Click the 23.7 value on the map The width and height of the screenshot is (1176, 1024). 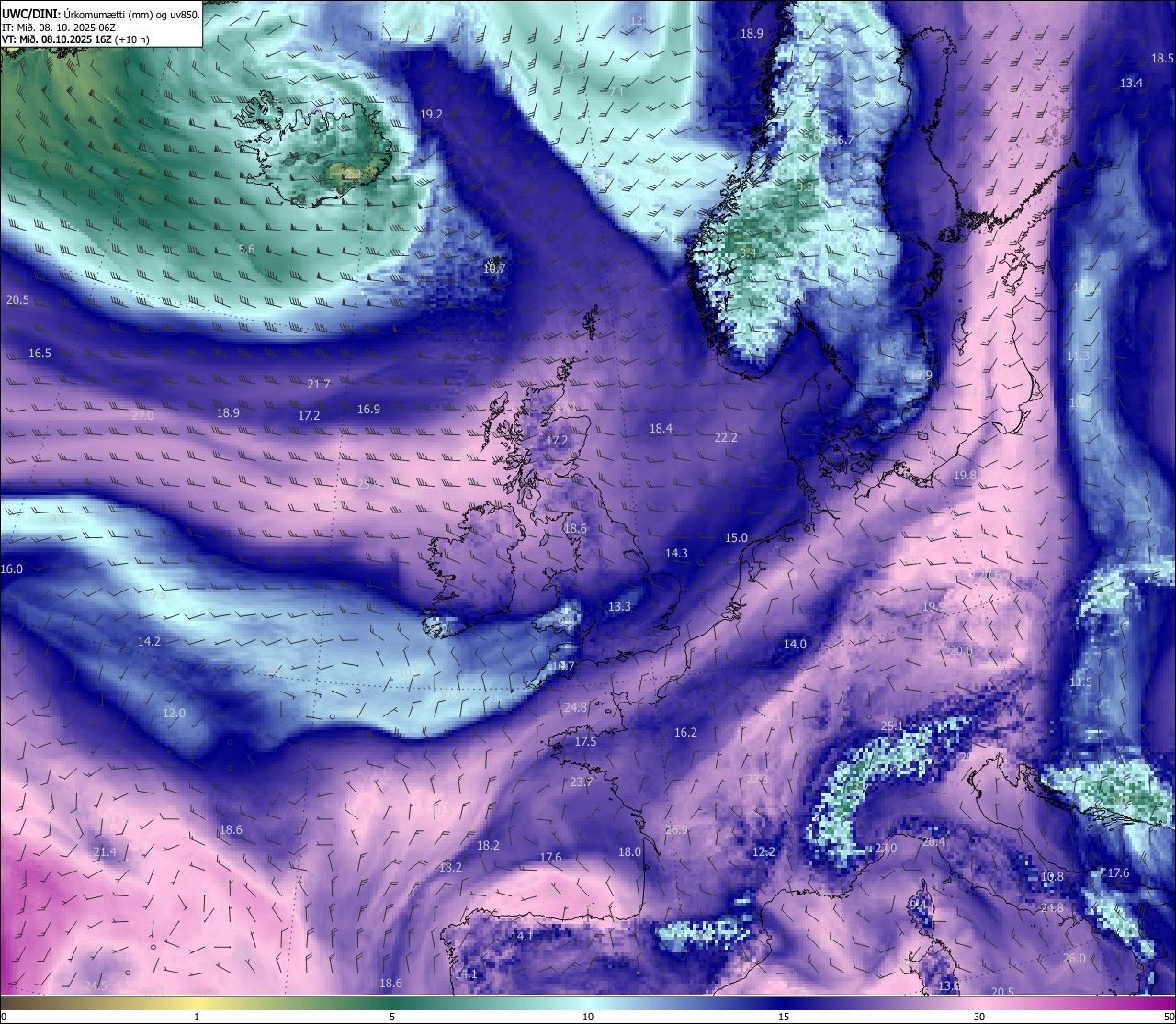point(581,782)
